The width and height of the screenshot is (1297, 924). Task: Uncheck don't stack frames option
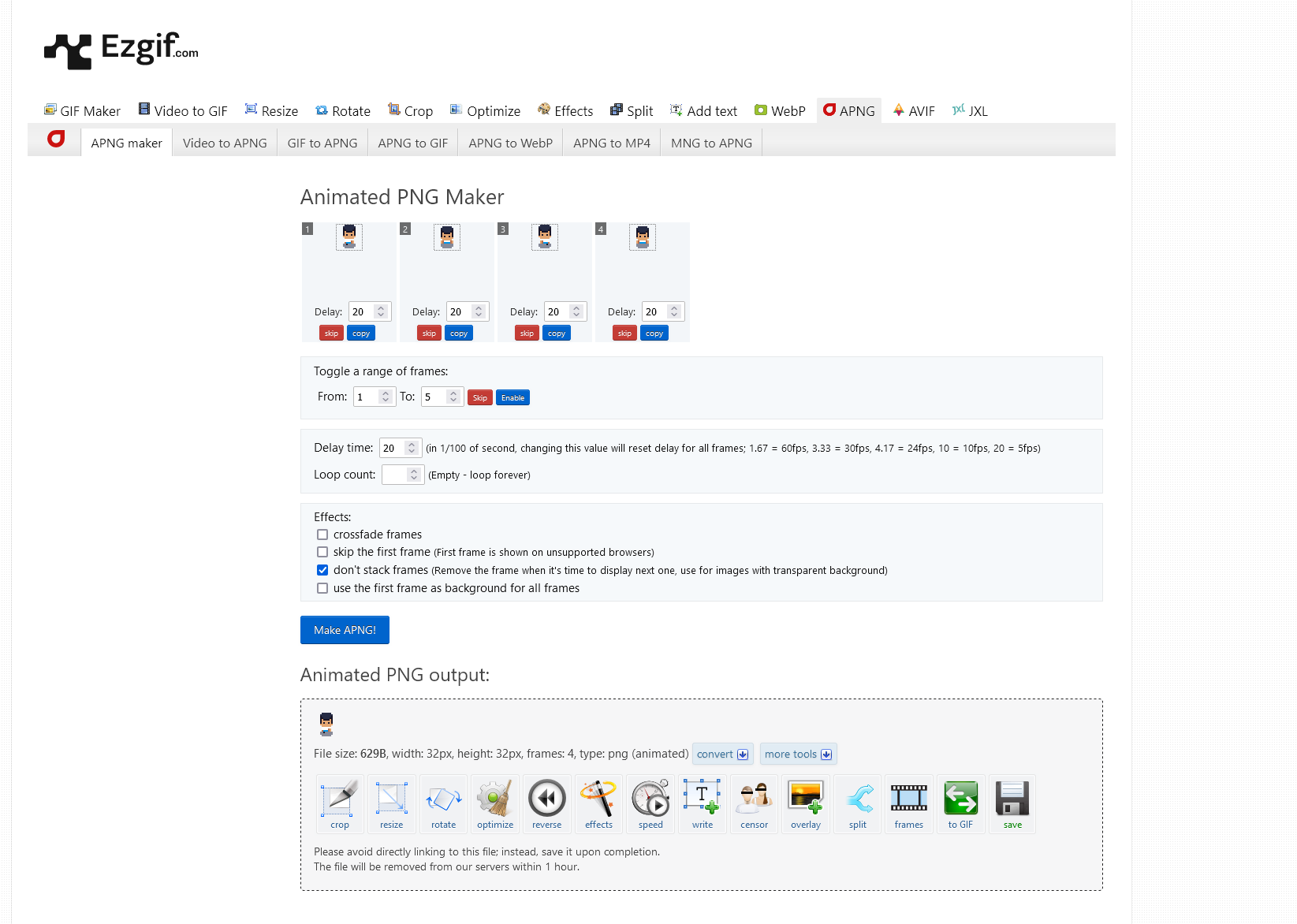coord(322,570)
